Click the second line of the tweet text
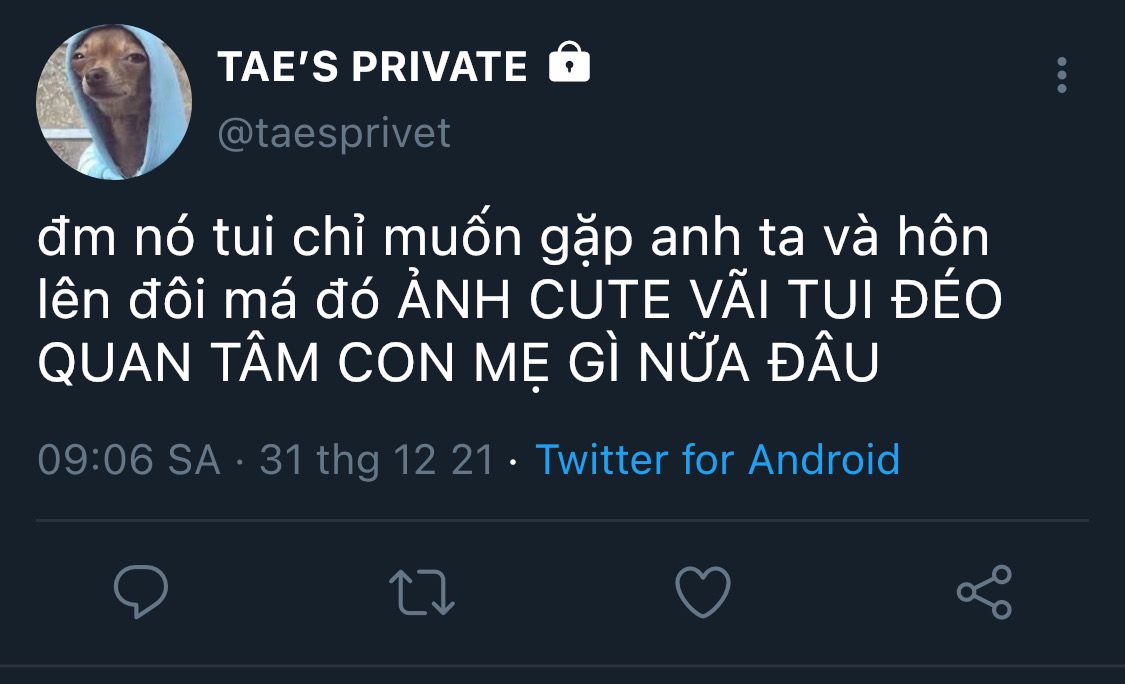The width and height of the screenshot is (1125, 684). [x=519, y=303]
